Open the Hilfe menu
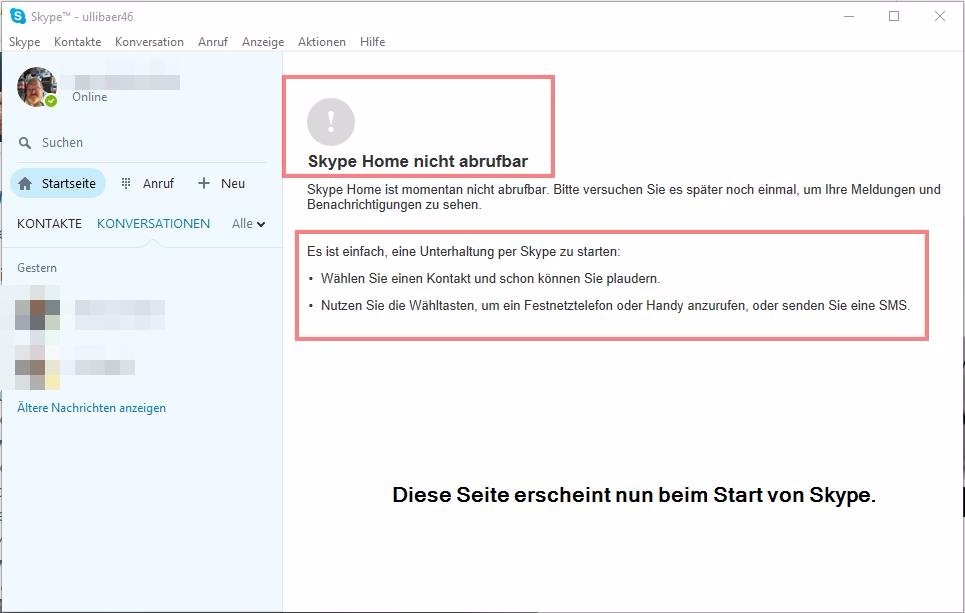Image resolution: width=965 pixels, height=613 pixels. click(x=372, y=42)
